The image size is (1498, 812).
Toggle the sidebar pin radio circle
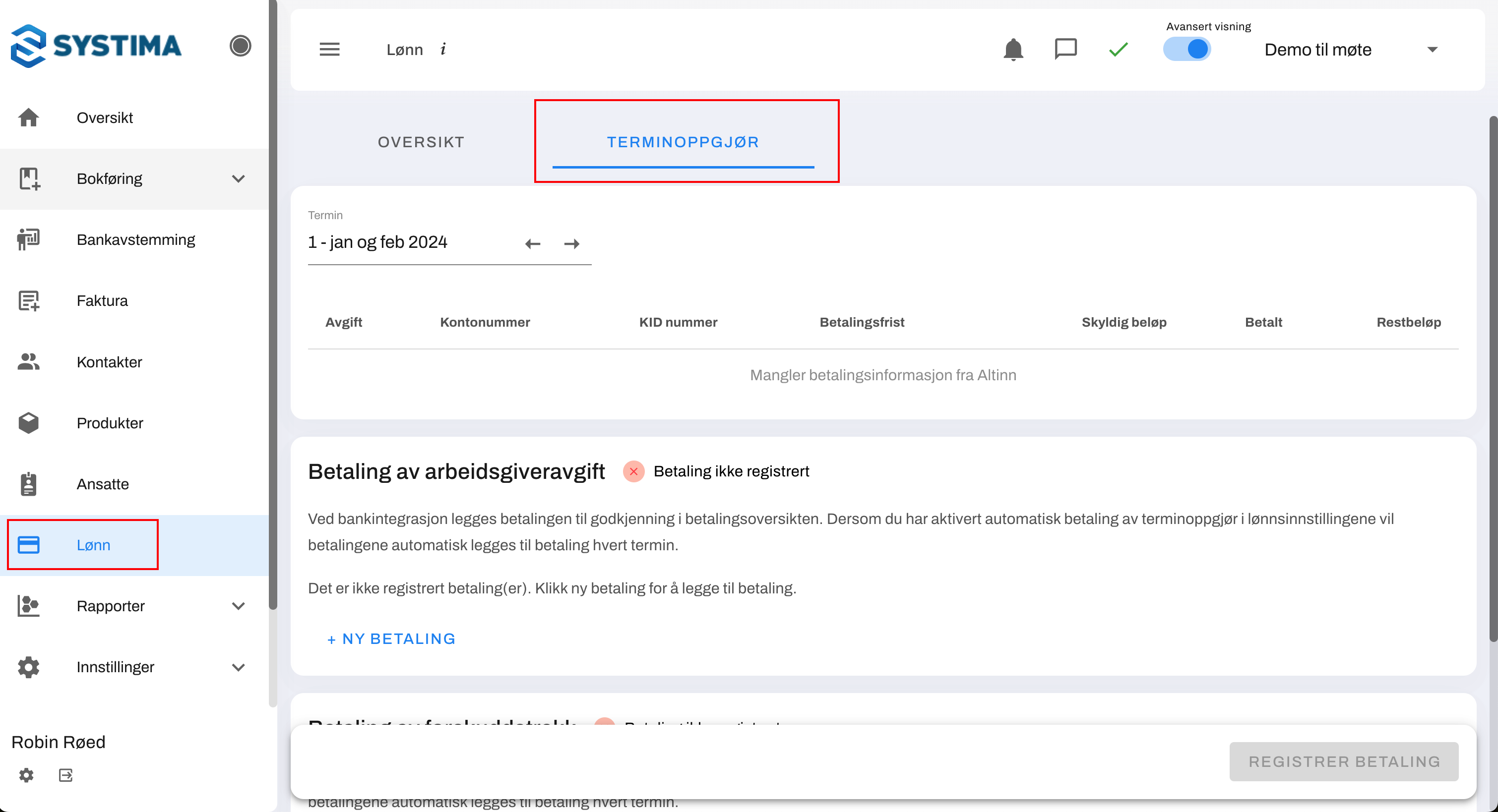[x=240, y=46]
